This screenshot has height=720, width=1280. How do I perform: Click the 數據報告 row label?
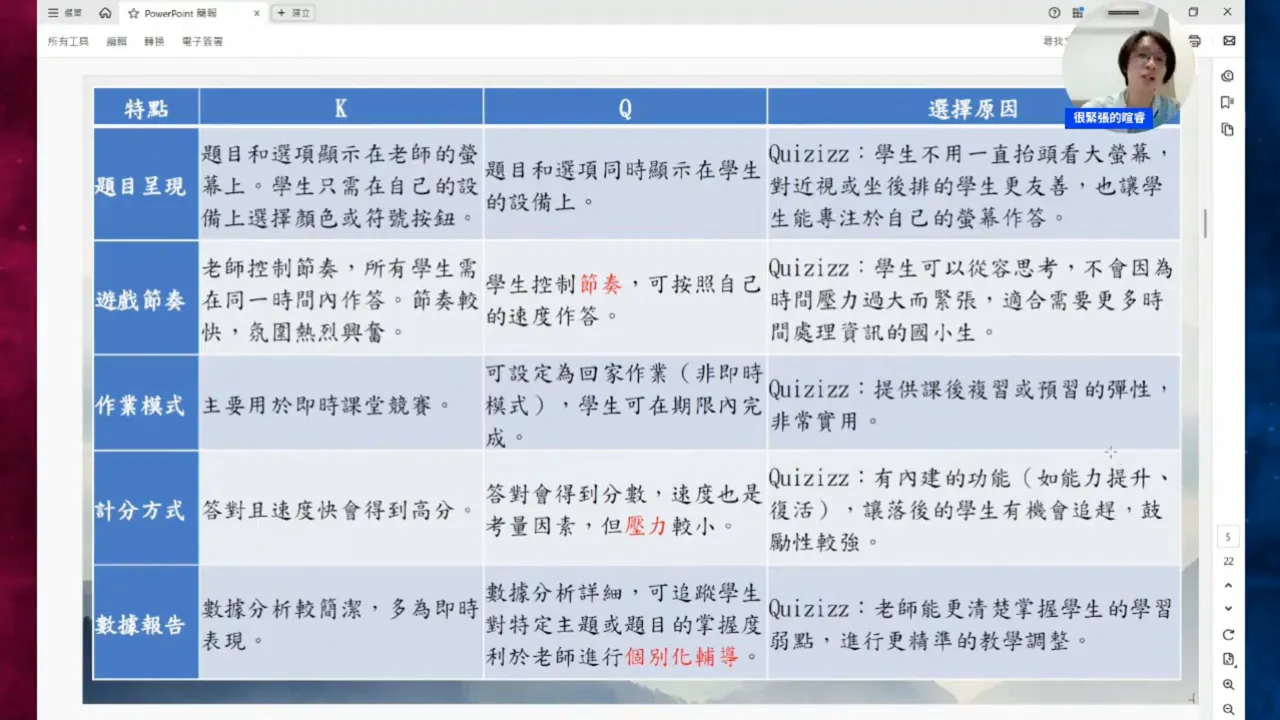coord(146,624)
